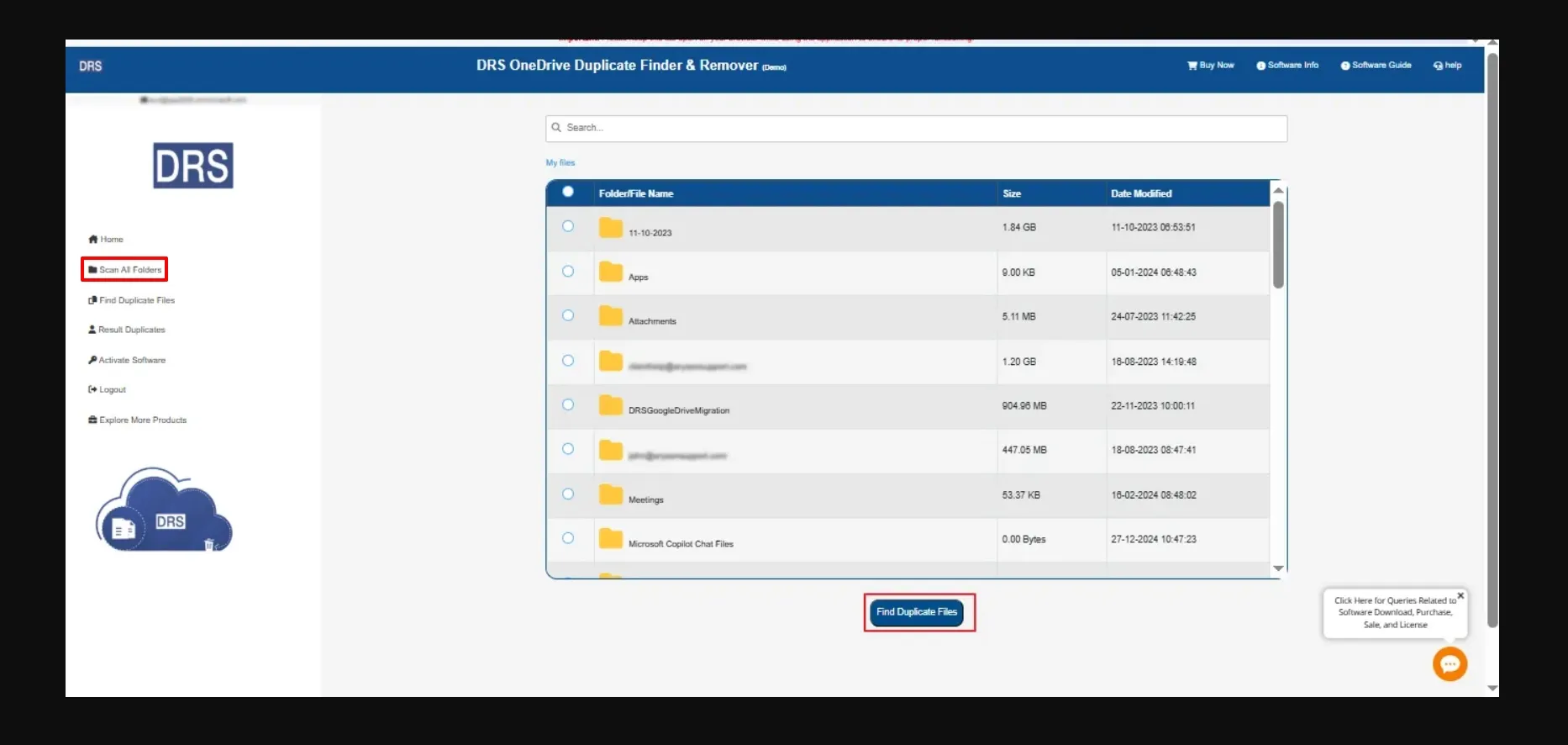
Task: Select the Attachments folder radio button
Action: (x=568, y=315)
